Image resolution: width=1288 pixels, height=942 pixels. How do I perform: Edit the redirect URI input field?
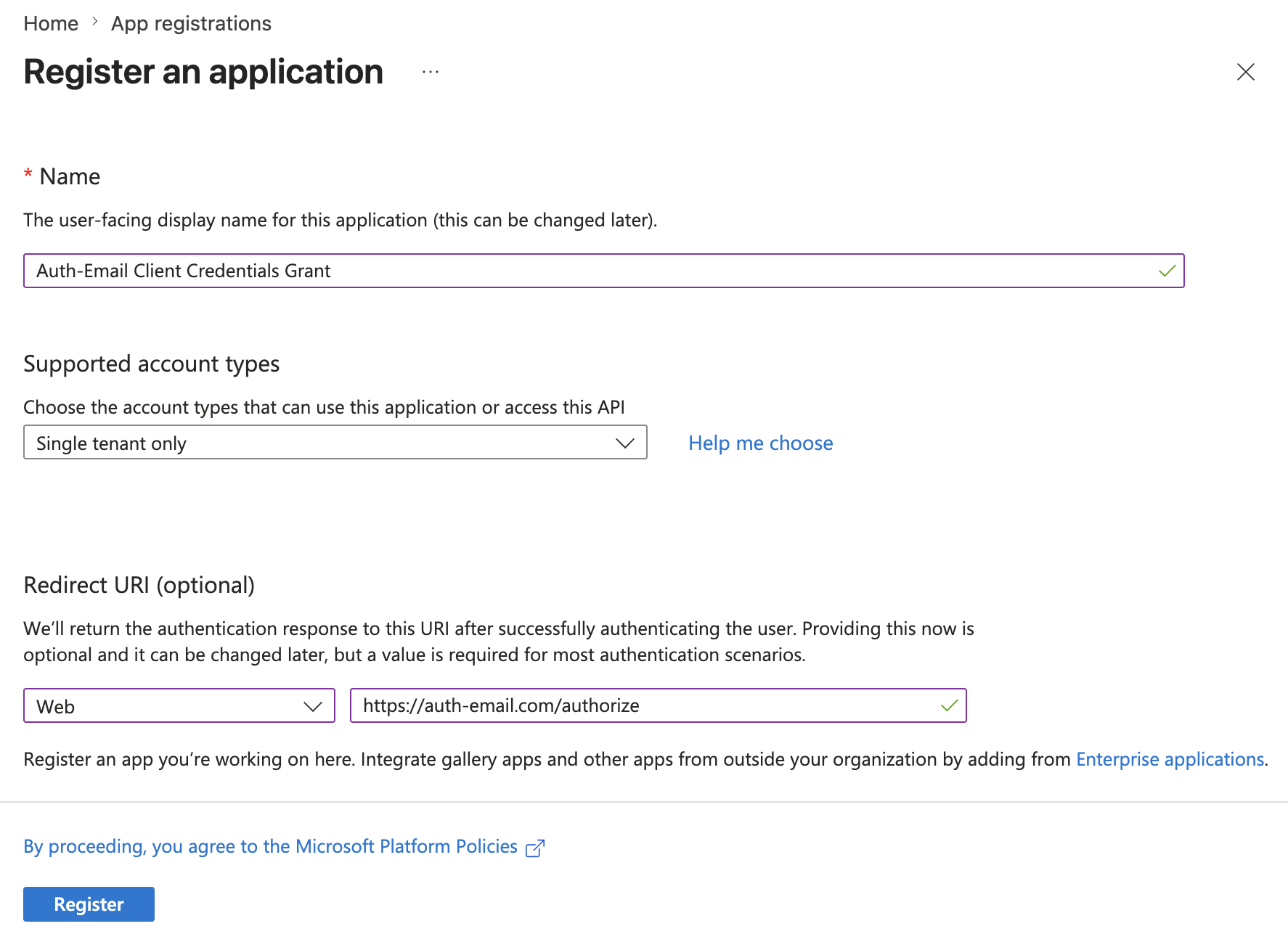[x=658, y=705]
